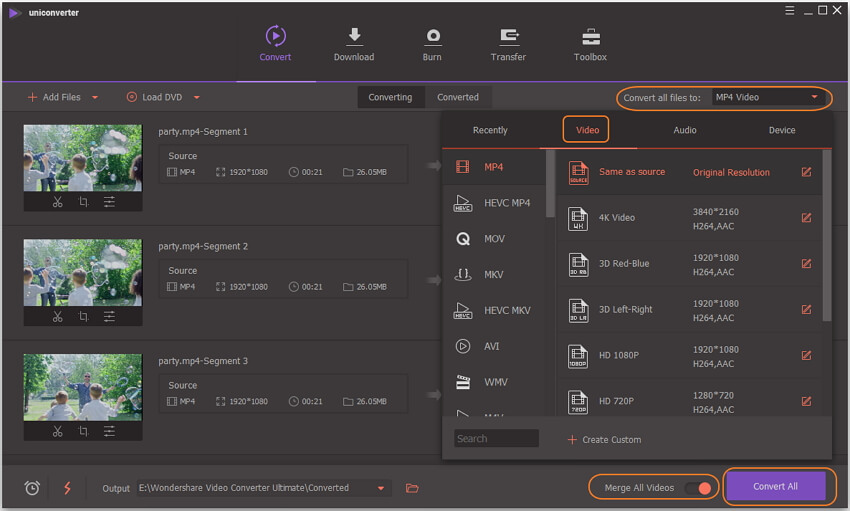Open the Transfer section
Viewport: 850px width, 511px height.
(x=508, y=44)
